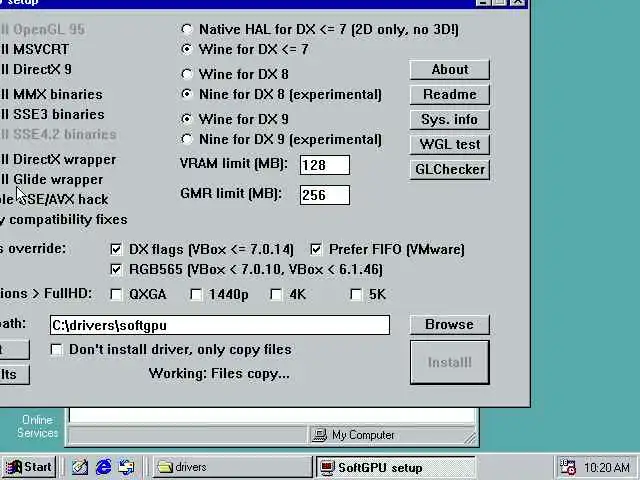The width and height of the screenshot is (640, 480).
Task: Click the DirectX 9 install option label
Action: click(42, 69)
